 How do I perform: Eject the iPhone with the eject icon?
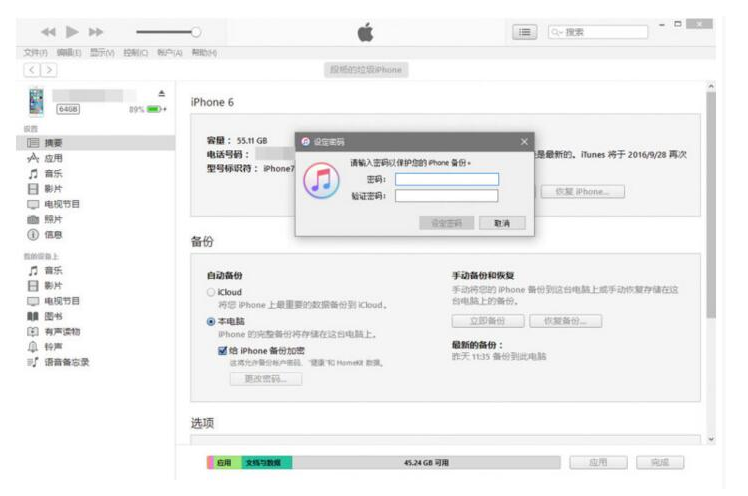click(x=162, y=93)
